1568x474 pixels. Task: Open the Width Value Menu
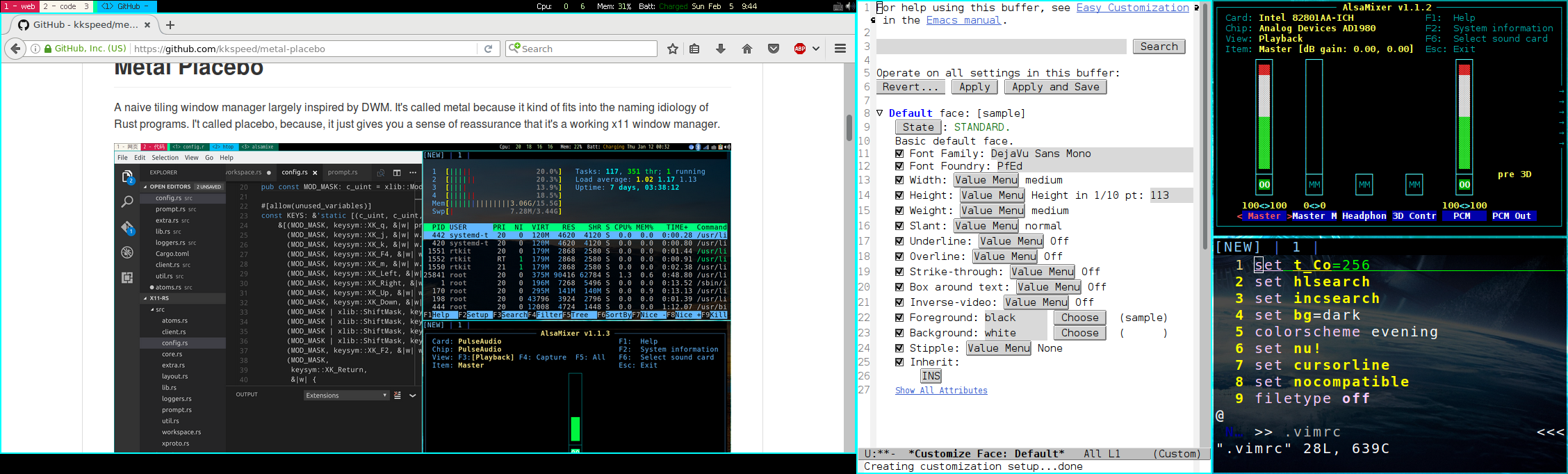tap(986, 180)
